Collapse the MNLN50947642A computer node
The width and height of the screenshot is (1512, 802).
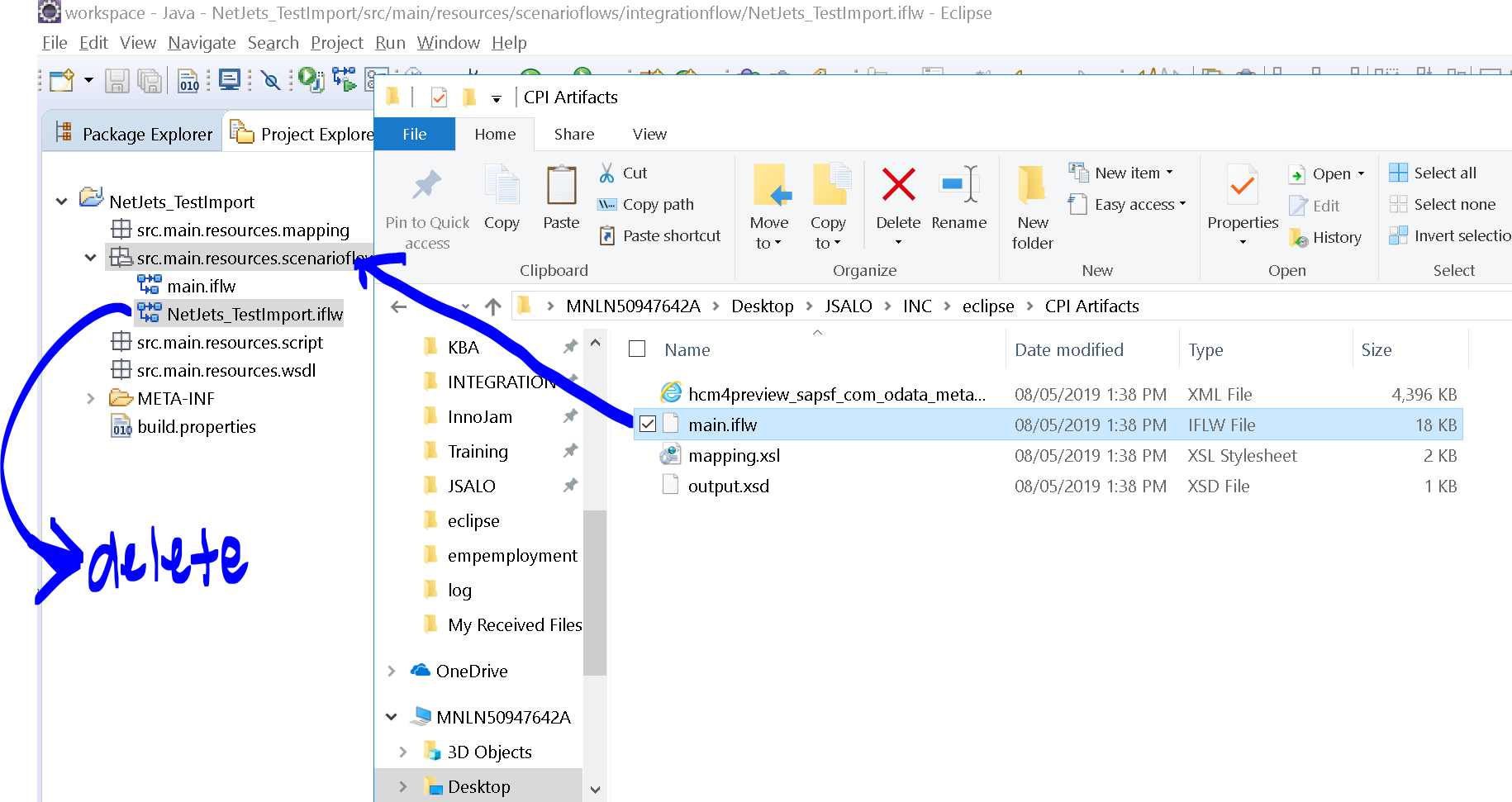pos(392,717)
